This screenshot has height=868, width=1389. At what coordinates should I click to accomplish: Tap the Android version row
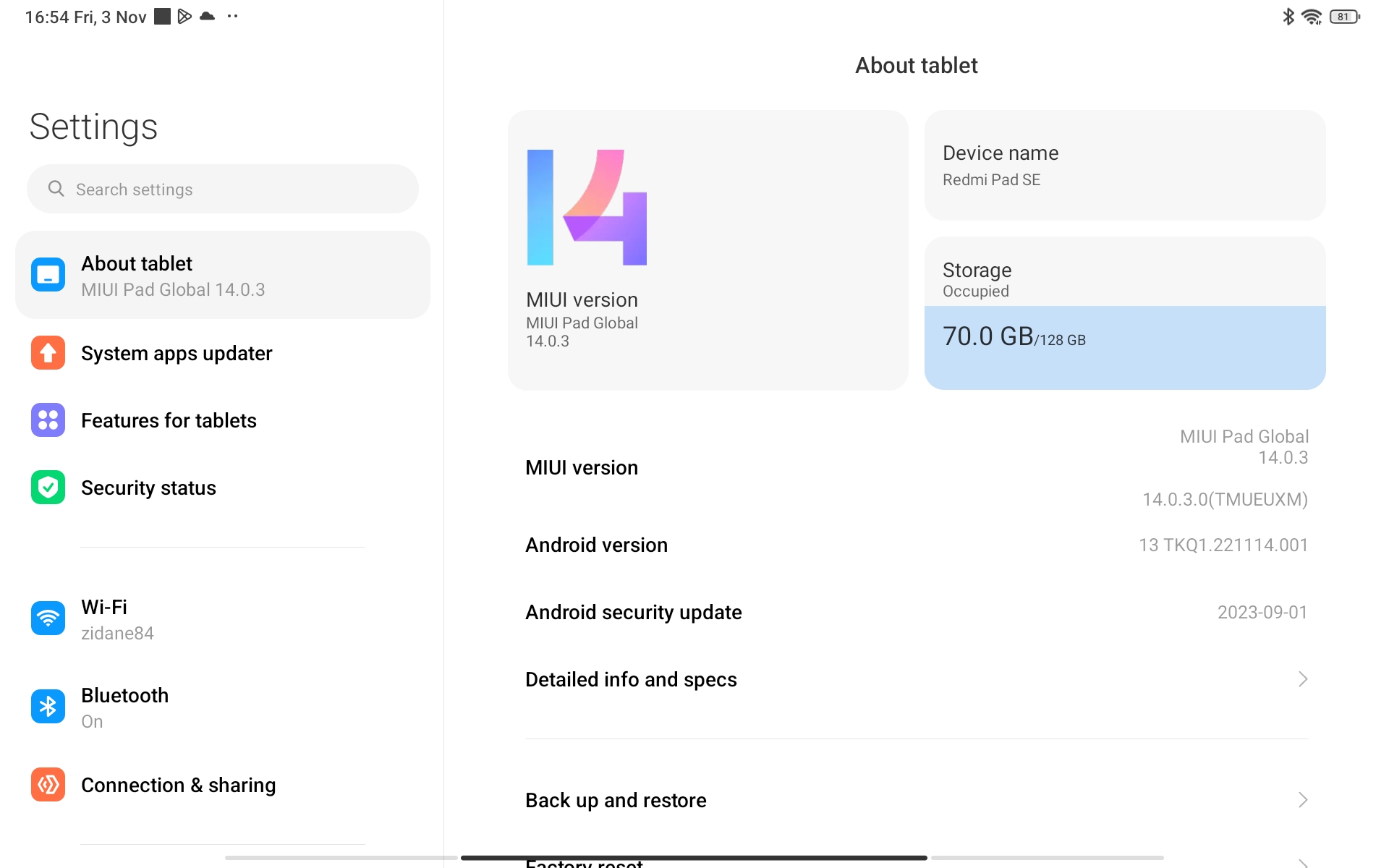[x=916, y=545]
